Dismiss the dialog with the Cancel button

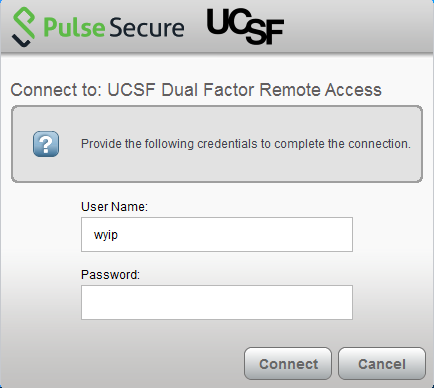coord(382,364)
